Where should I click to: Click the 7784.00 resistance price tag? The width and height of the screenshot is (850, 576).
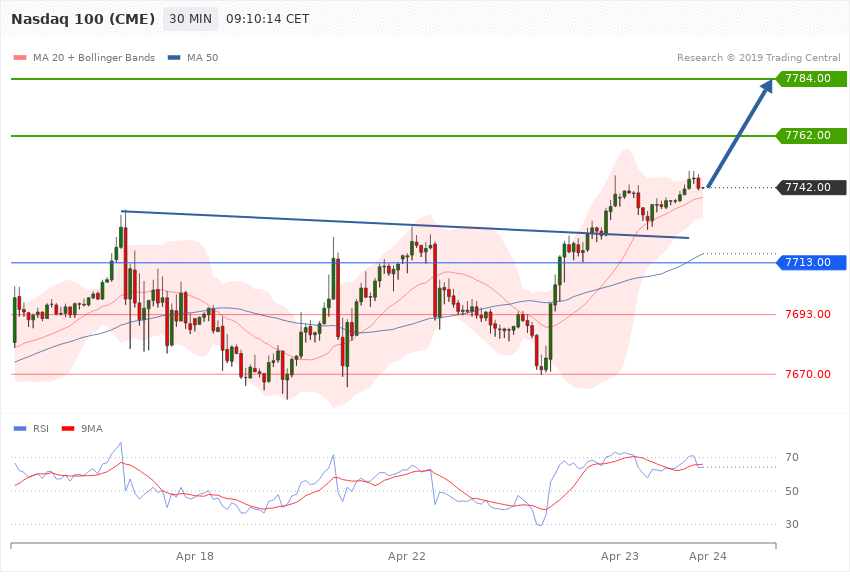tap(812, 78)
